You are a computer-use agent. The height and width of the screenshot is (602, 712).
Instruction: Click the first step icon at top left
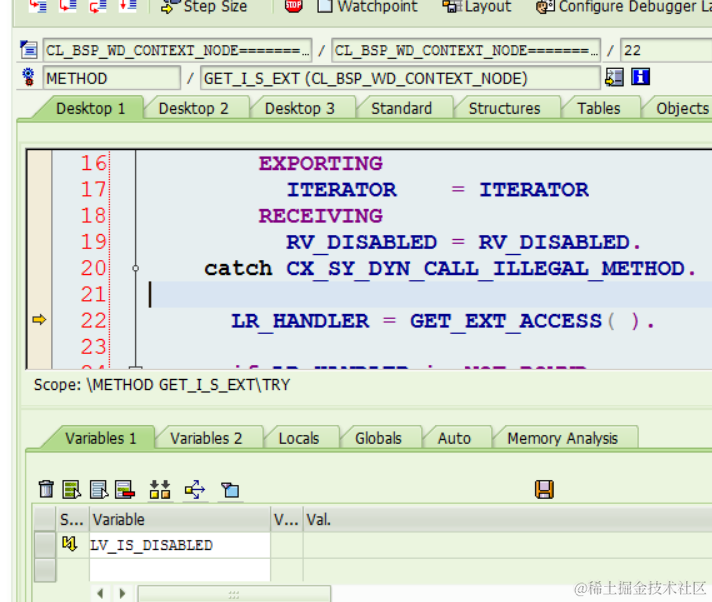[39, 5]
